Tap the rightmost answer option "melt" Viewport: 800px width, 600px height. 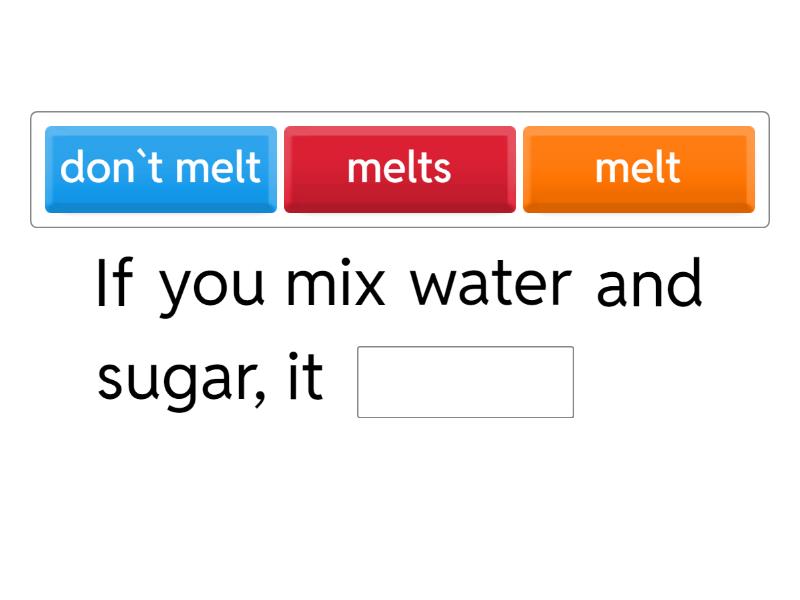point(638,168)
